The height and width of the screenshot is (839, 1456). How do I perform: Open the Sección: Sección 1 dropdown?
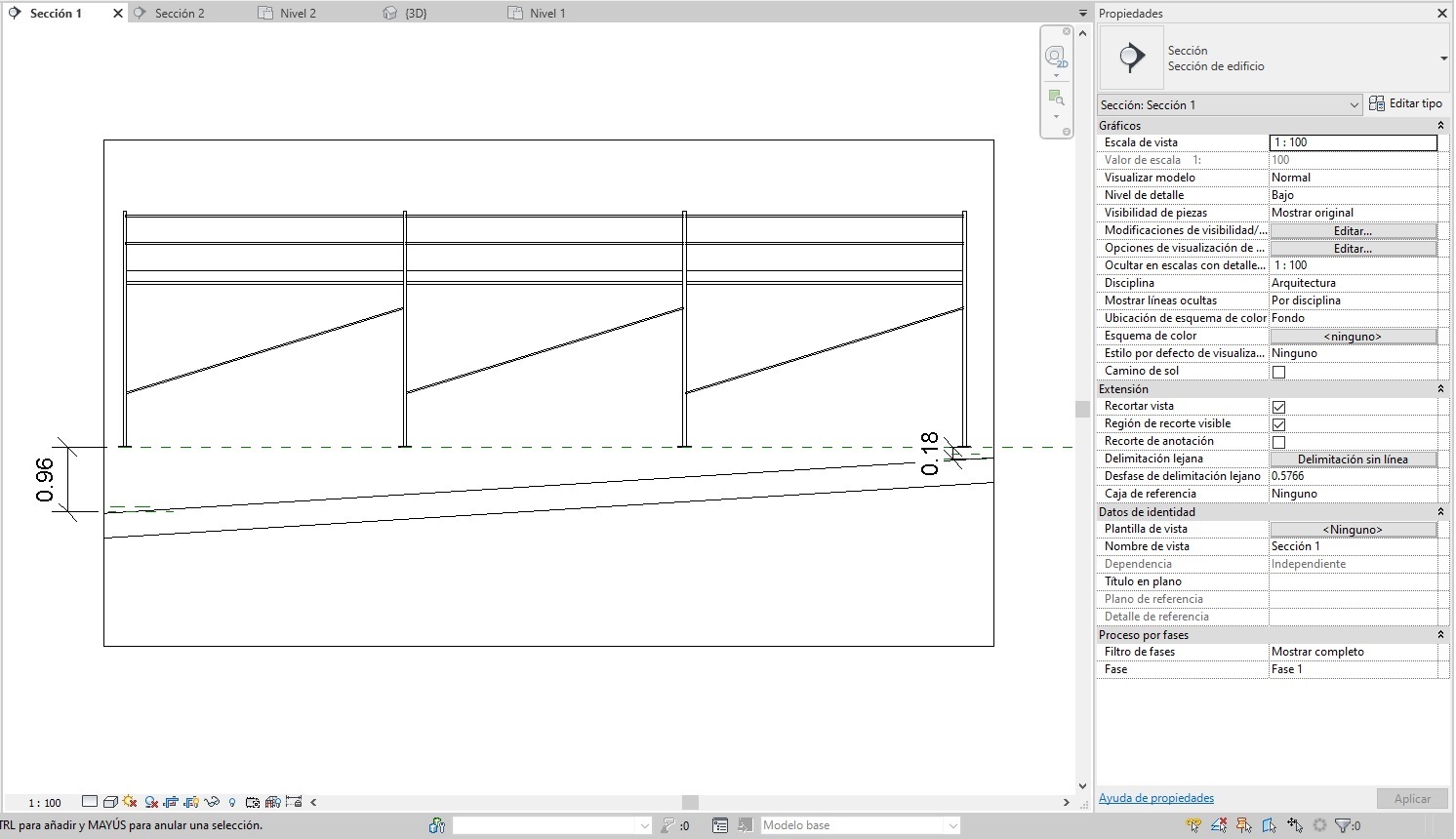[x=1354, y=105]
